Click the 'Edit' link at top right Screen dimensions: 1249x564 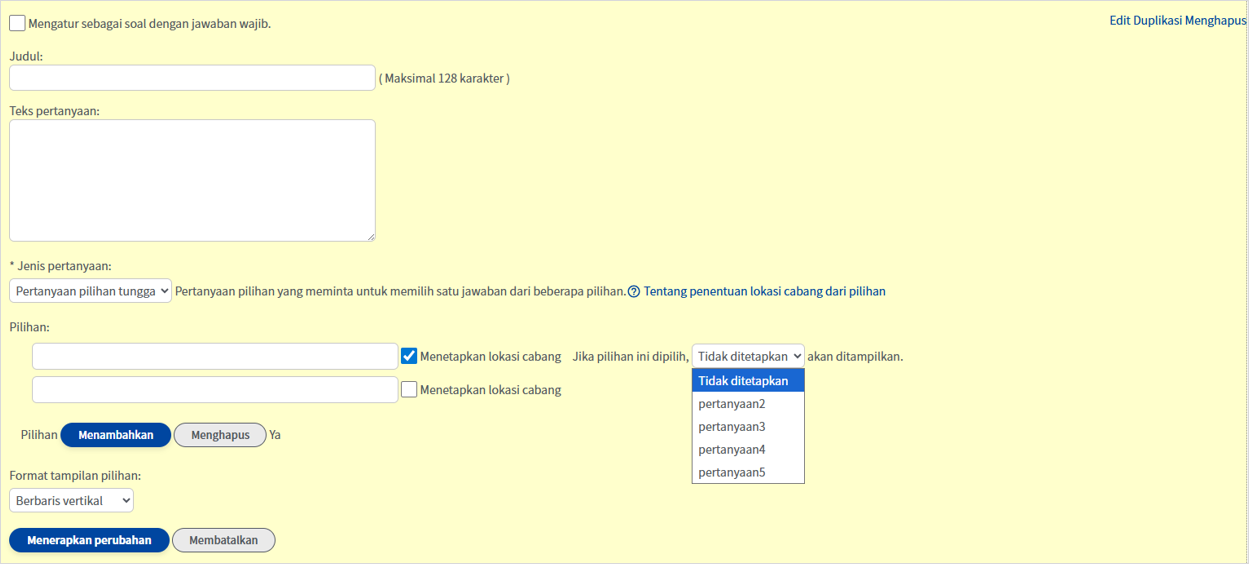pos(1119,20)
